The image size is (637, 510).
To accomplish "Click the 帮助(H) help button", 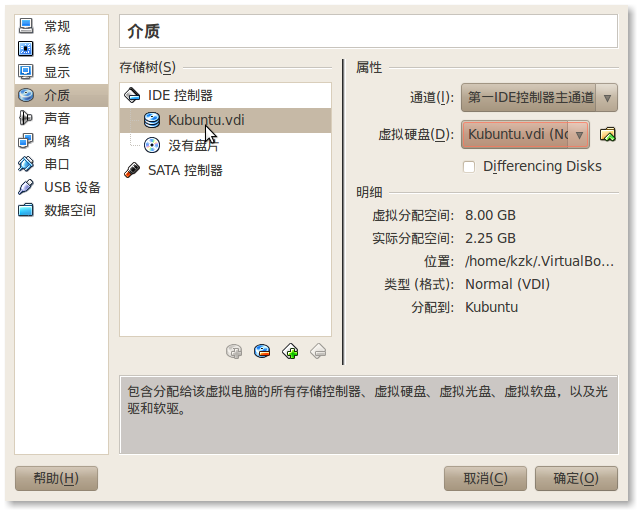I will [x=56, y=478].
